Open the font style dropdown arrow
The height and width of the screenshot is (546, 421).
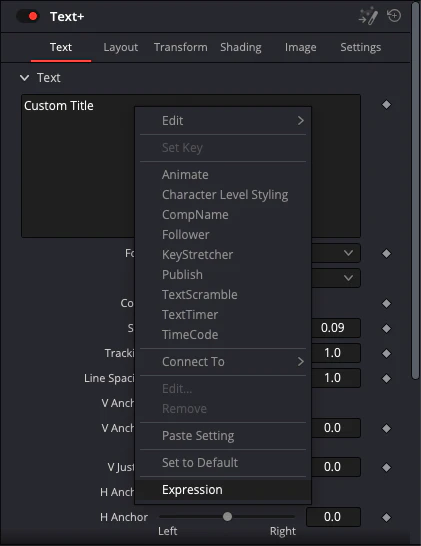point(348,278)
